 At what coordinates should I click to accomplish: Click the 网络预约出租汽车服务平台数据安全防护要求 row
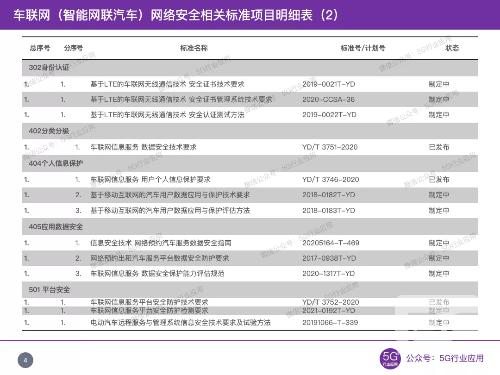250,258
